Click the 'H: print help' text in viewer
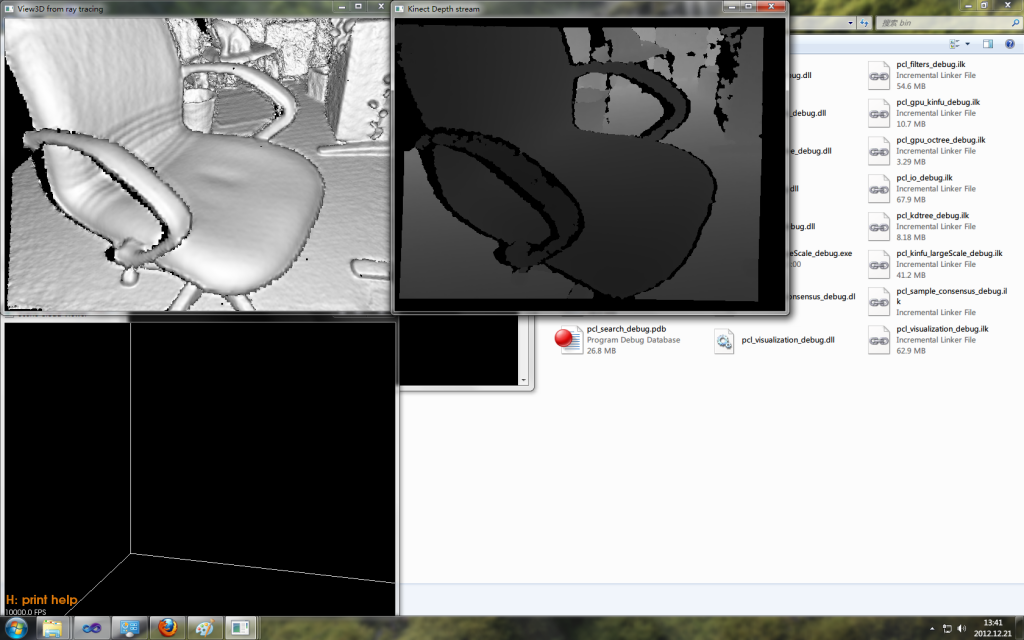The image size is (1024, 640). click(x=41, y=600)
